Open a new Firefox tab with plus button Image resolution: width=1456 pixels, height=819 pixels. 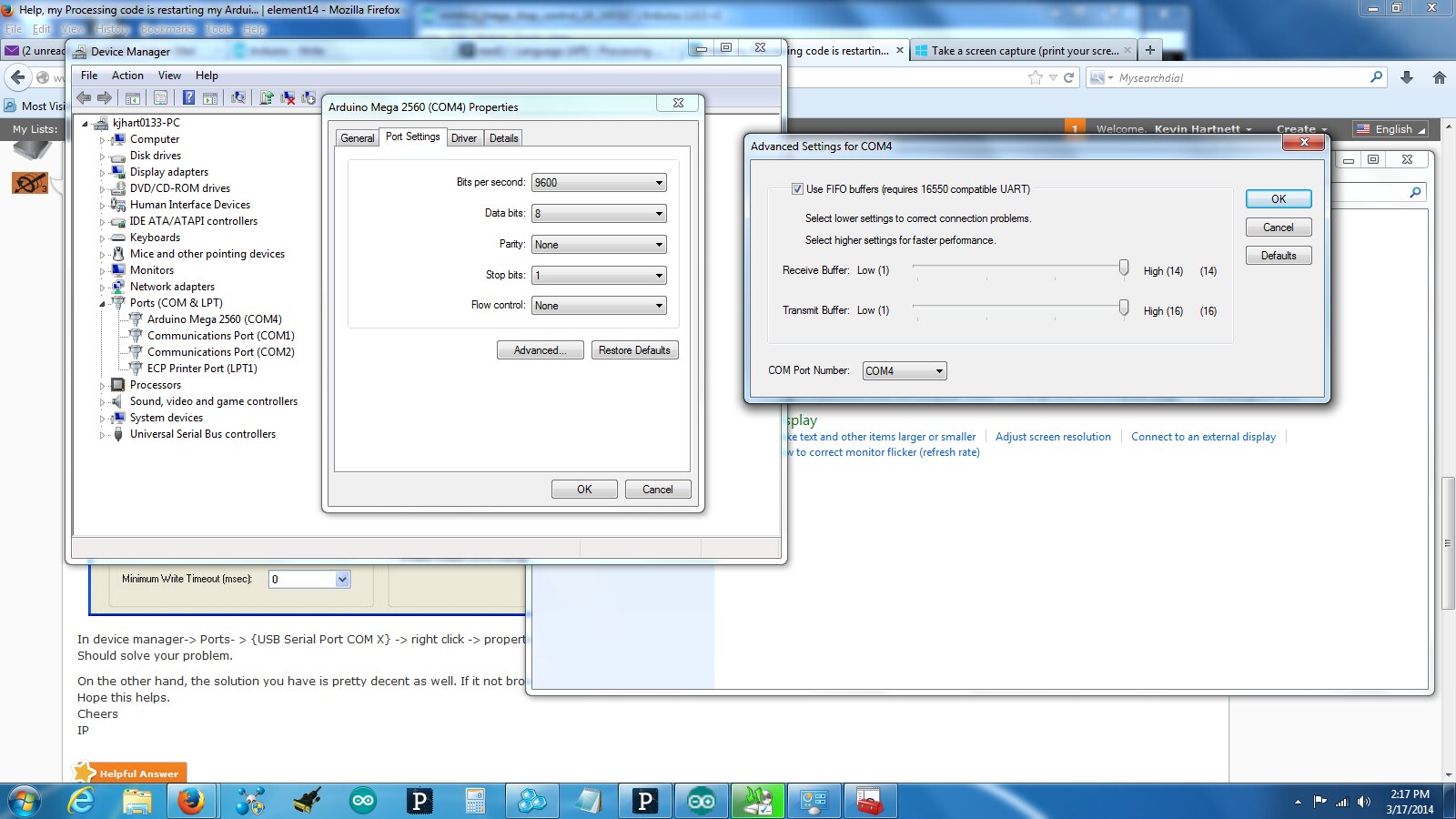pos(1150,50)
